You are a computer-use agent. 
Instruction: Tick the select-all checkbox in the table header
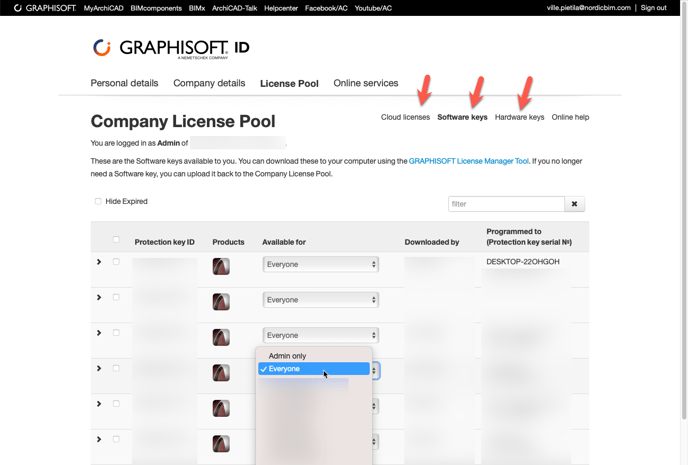[116, 240]
